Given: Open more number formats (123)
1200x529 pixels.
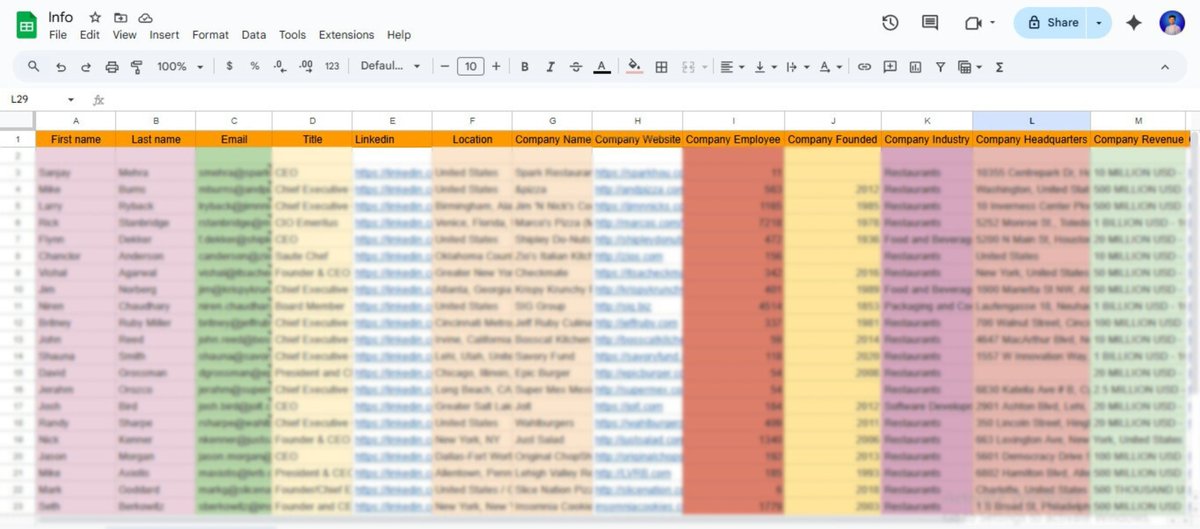Looking at the screenshot, I should (x=332, y=67).
